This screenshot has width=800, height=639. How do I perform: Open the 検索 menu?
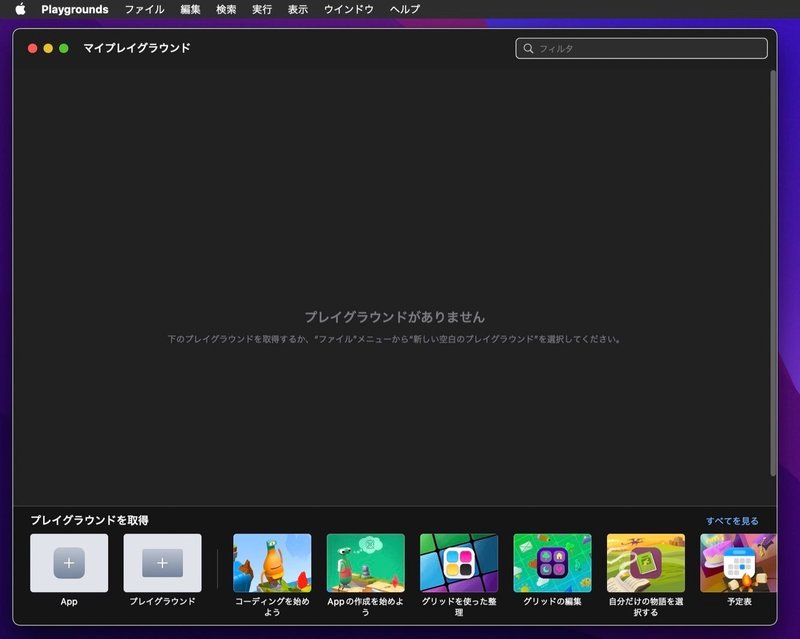click(x=226, y=9)
